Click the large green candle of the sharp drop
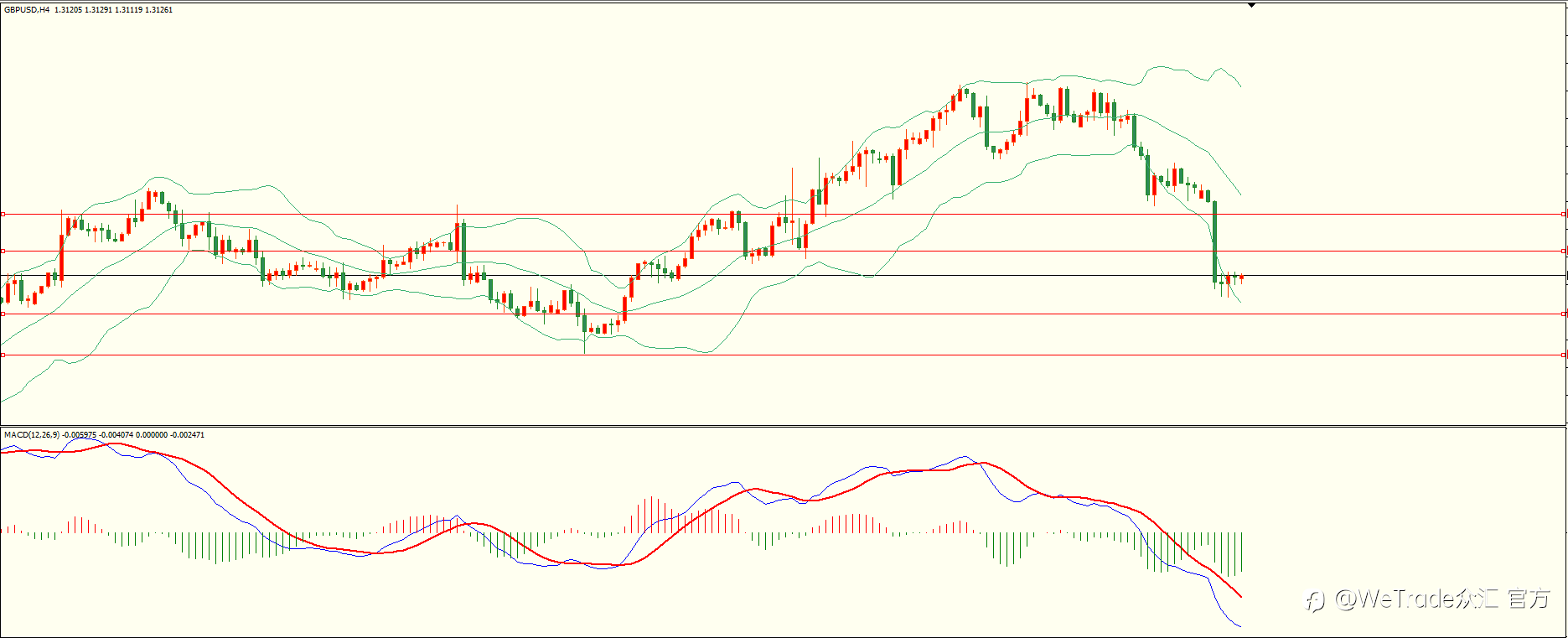Viewport: 1568px width, 638px height. (1214, 241)
